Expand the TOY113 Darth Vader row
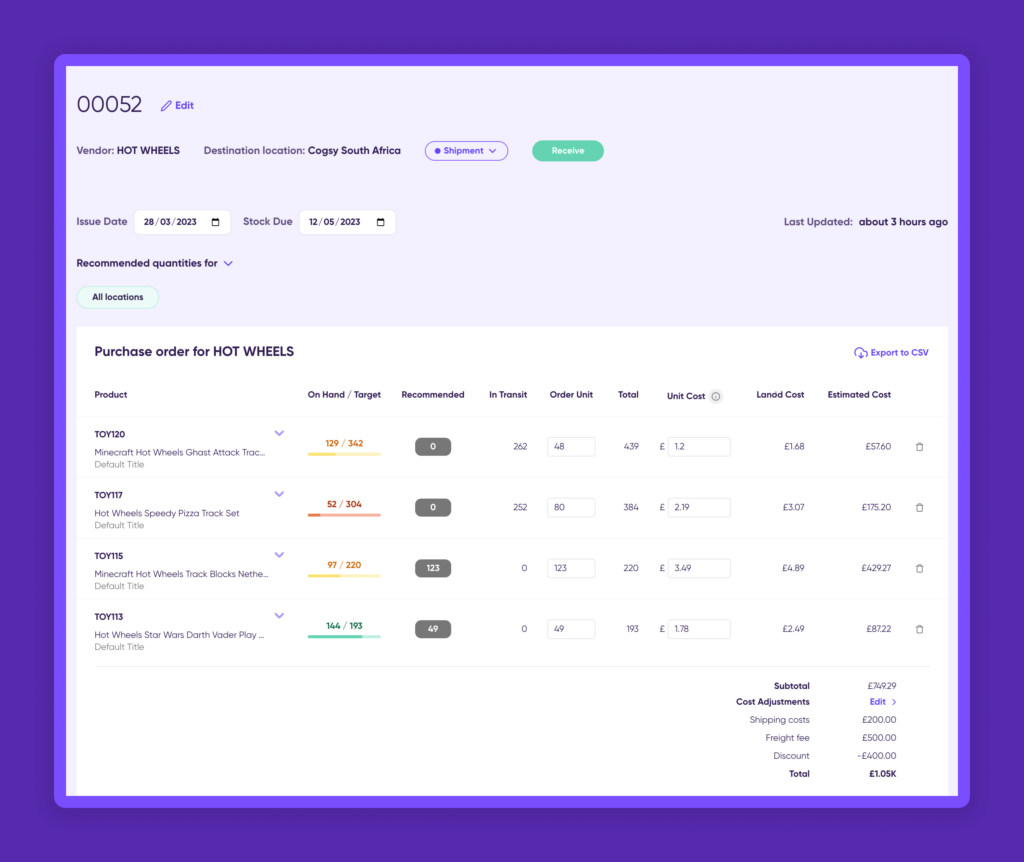This screenshot has width=1024, height=862. (x=279, y=615)
